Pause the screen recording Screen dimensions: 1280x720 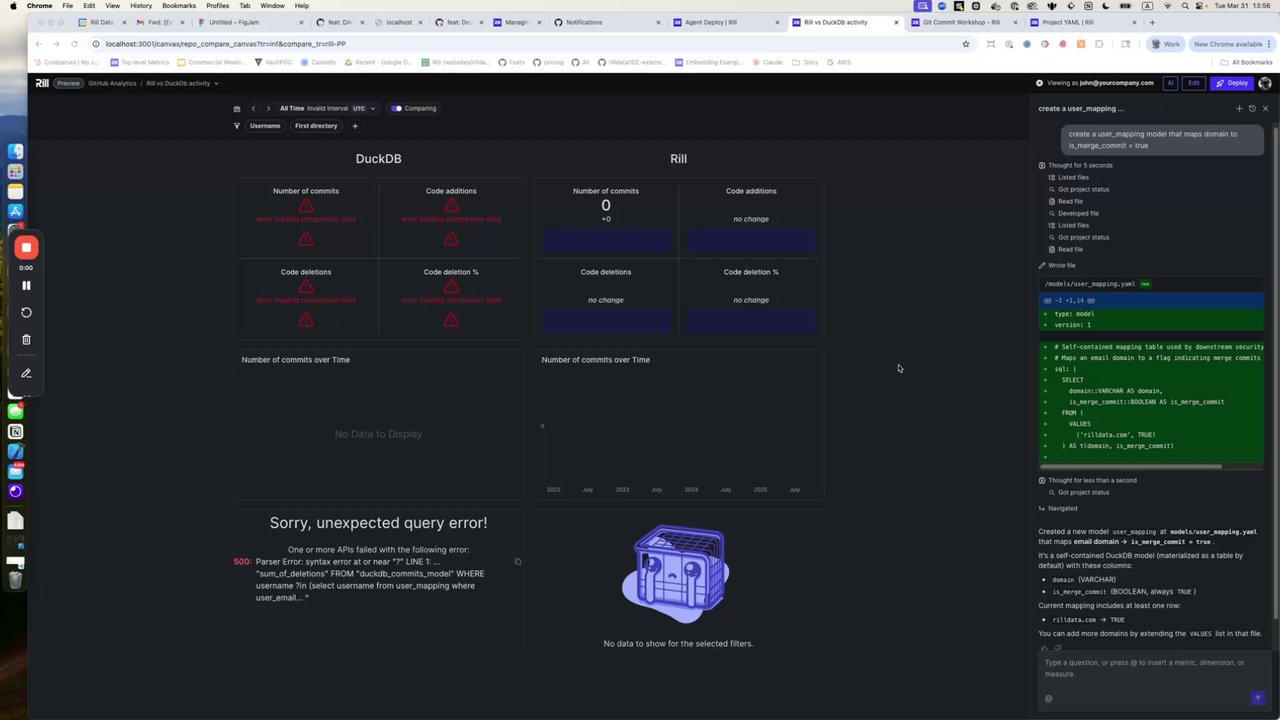[26, 285]
